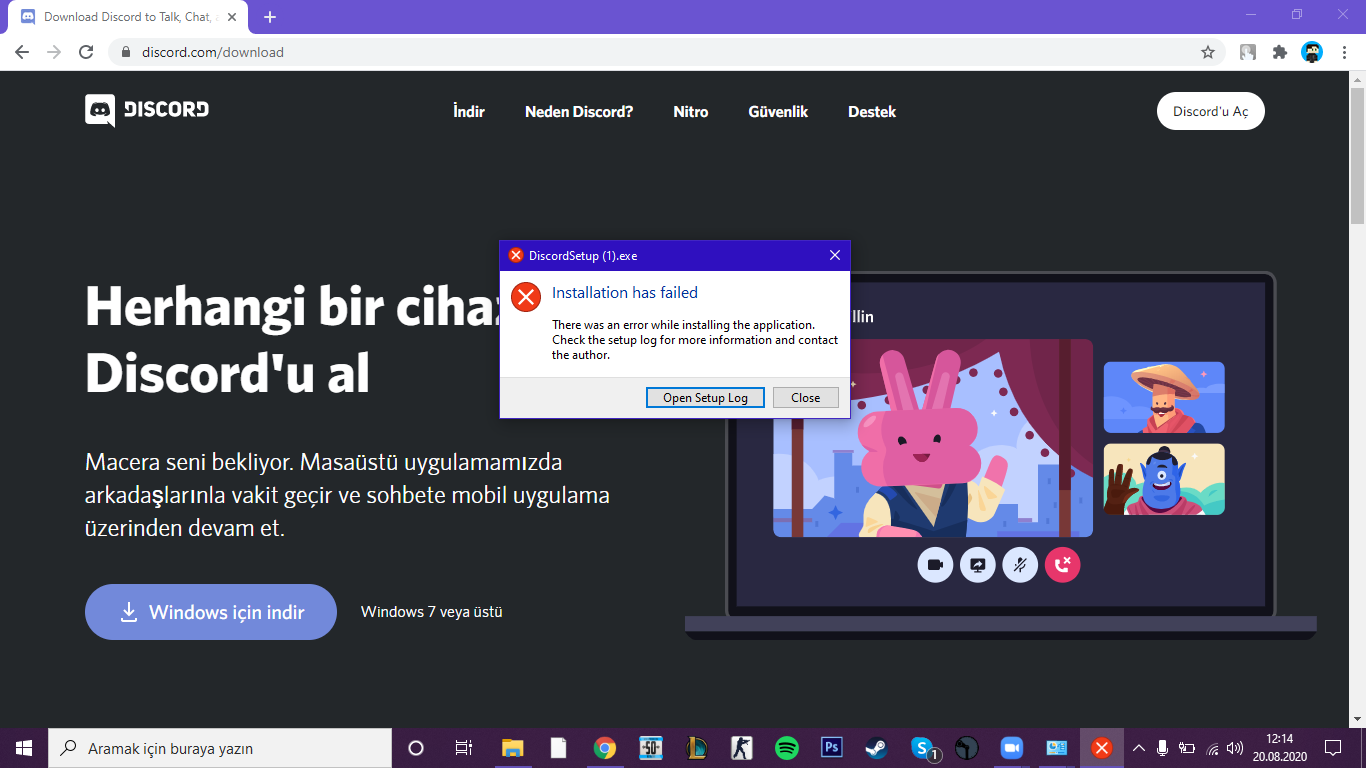Click the grey pointer extension icon in Chrome toolbar

(x=1248, y=52)
